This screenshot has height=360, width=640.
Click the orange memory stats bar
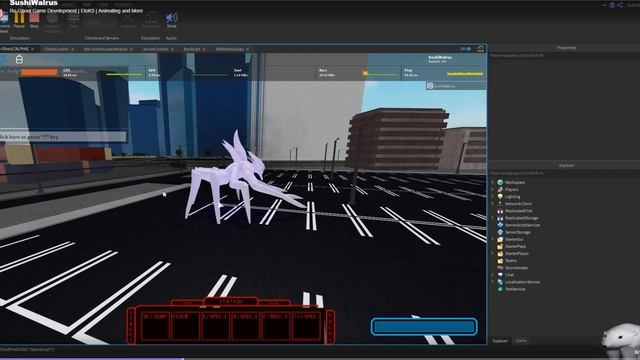point(39,72)
